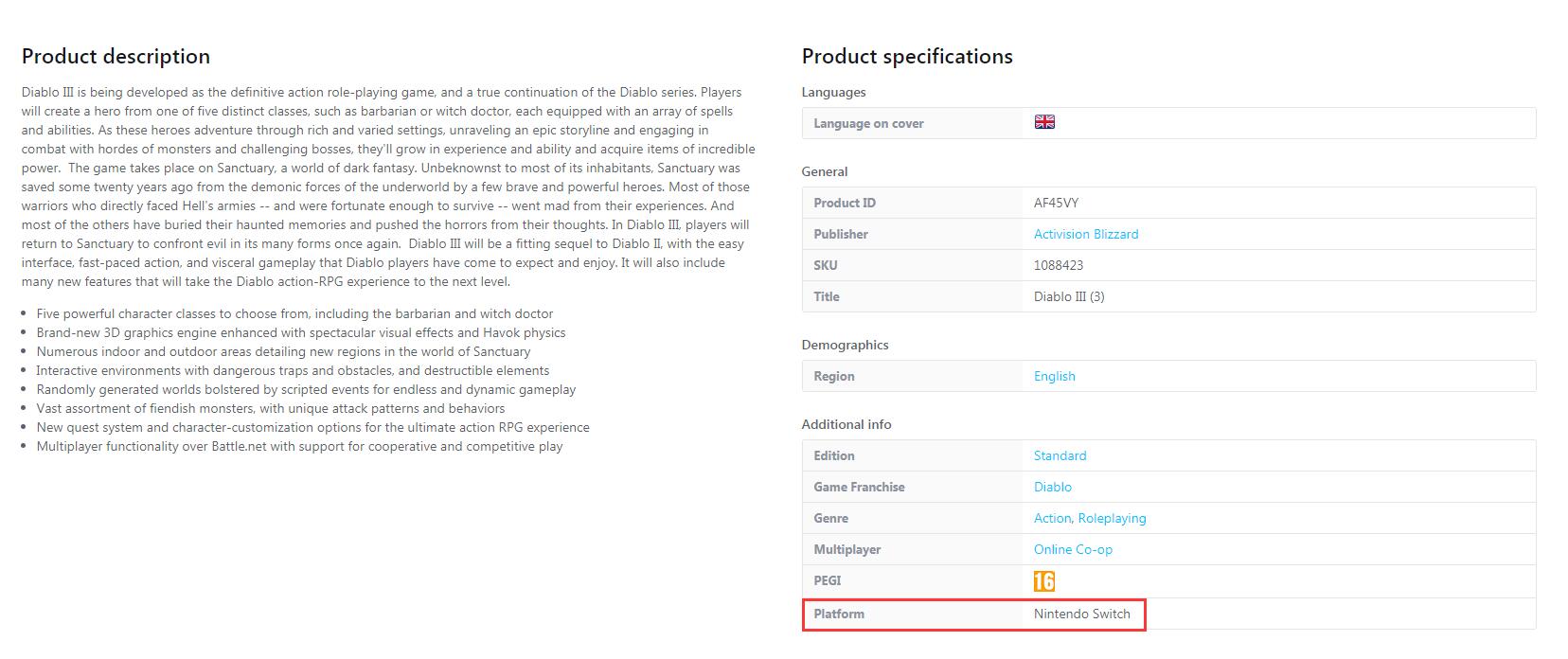Click the Product specifications heading
The height and width of the screenshot is (659, 1568).
pos(906,57)
